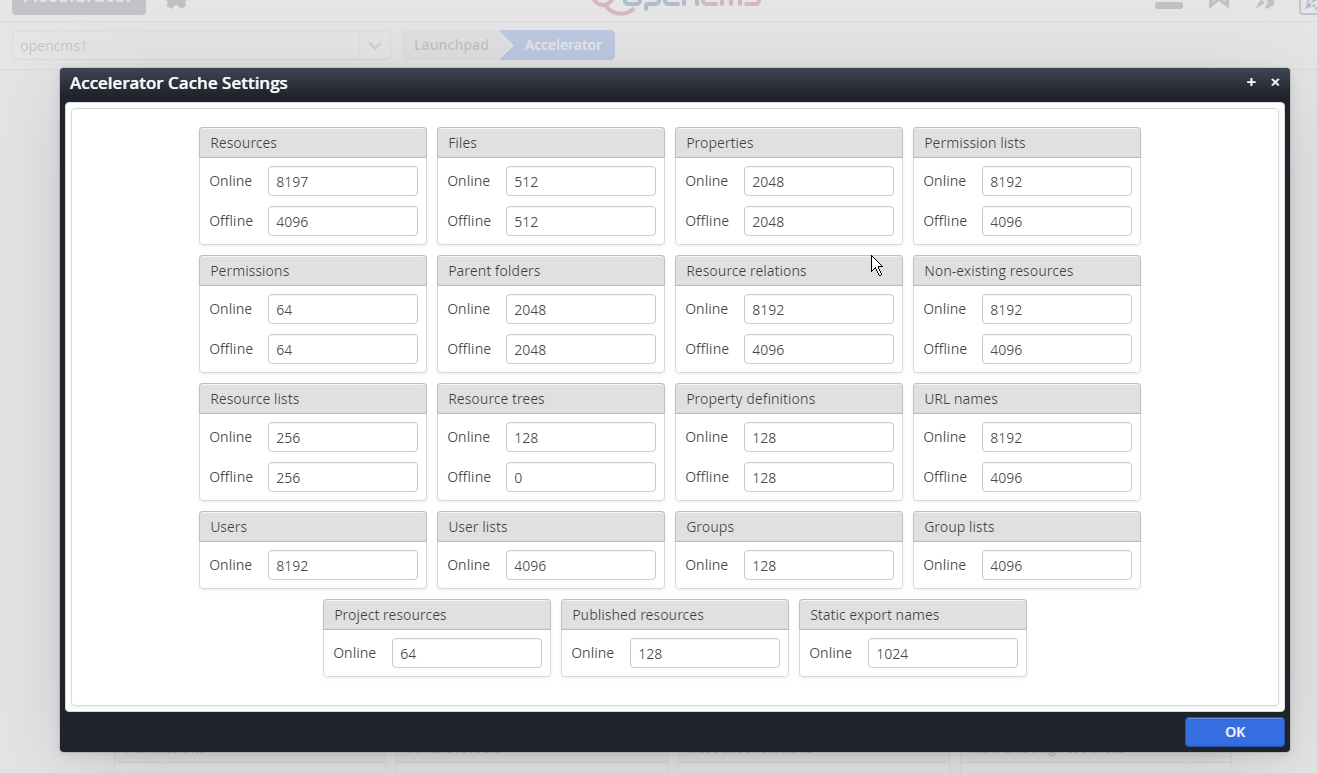1317x773 pixels.
Task: Change Permissions Online value
Action: point(343,309)
